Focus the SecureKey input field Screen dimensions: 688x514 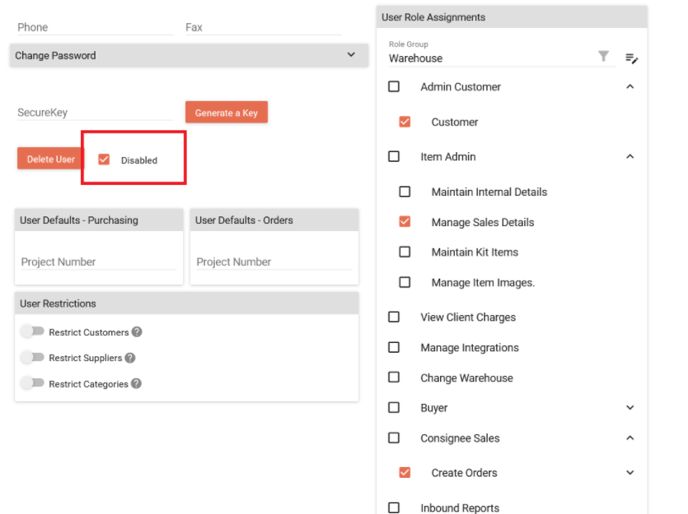[x=95, y=112]
